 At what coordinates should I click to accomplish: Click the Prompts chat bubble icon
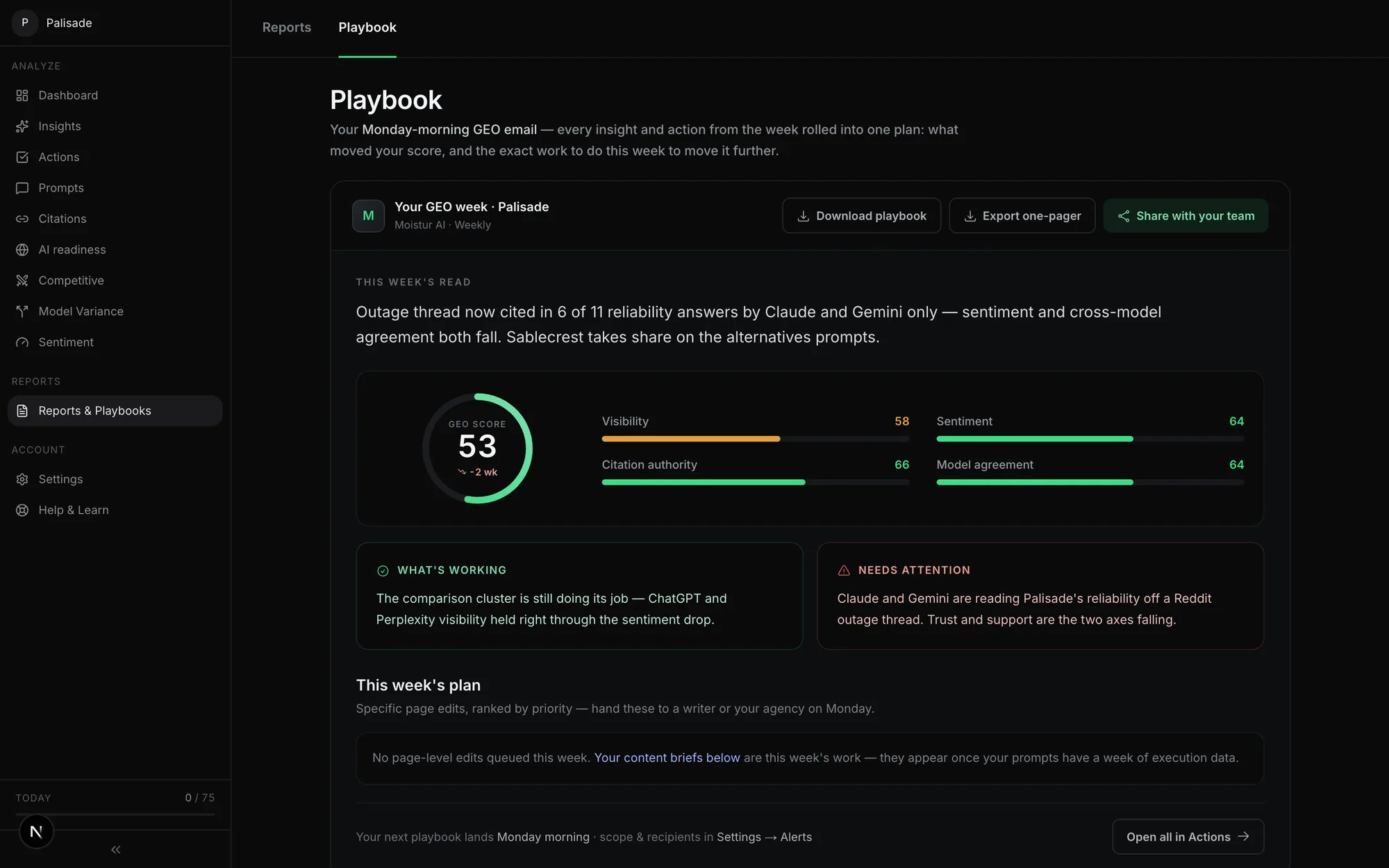click(22, 188)
